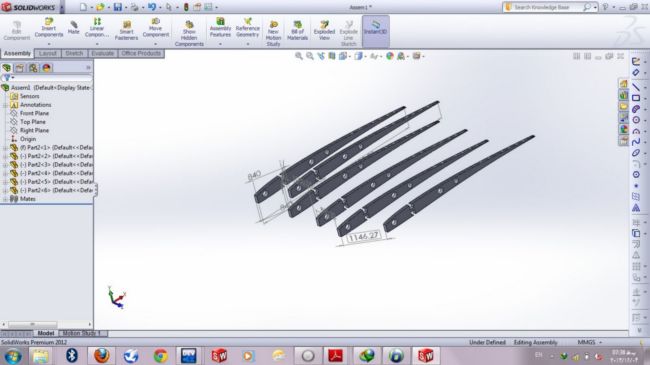Click the Move Component tool
The height and width of the screenshot is (365, 650).
(x=155, y=27)
